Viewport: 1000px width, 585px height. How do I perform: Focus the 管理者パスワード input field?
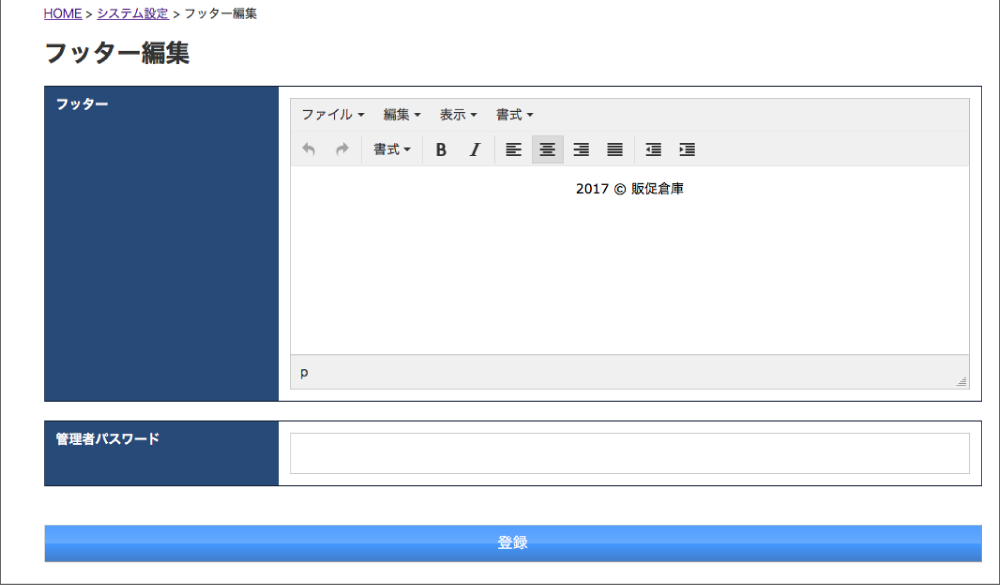(x=629, y=454)
